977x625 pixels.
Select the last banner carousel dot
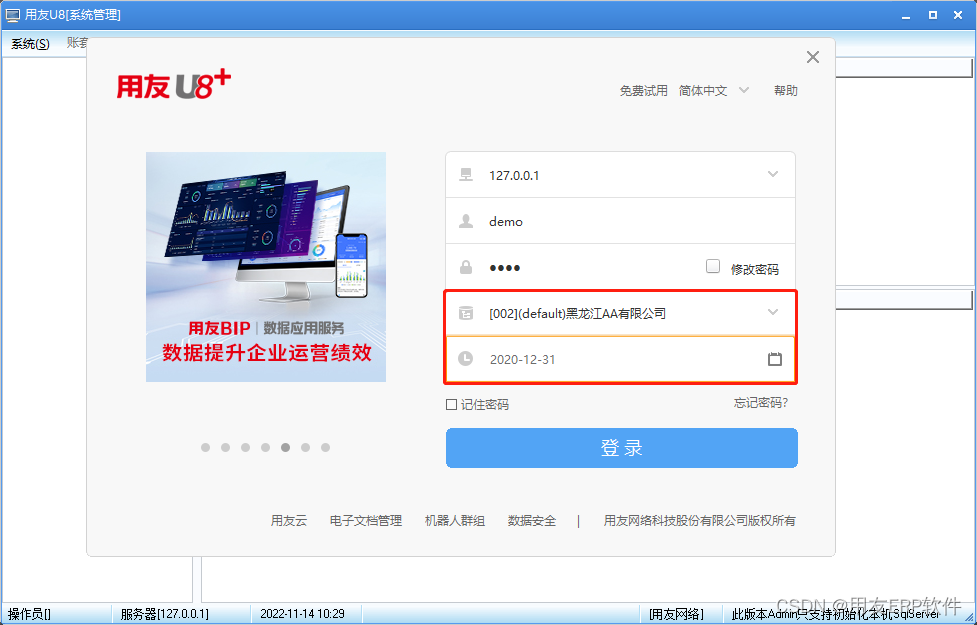(325, 447)
